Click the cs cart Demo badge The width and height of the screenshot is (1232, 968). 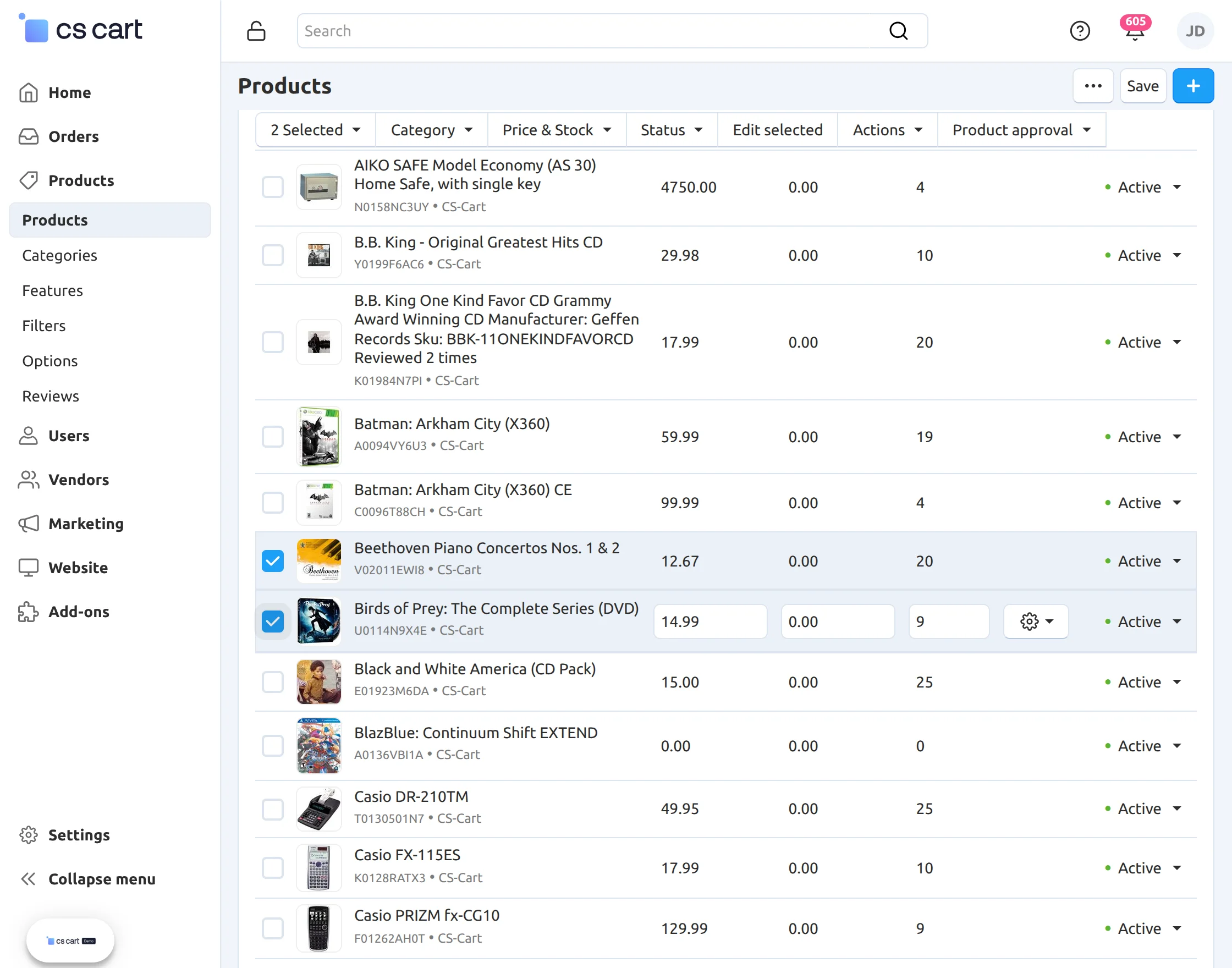coord(71,941)
